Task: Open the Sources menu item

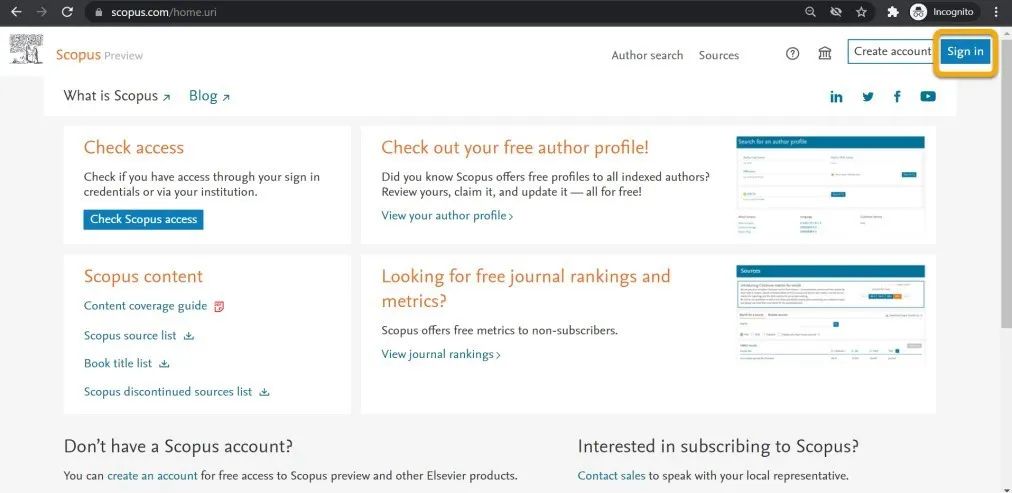Action: [719, 55]
